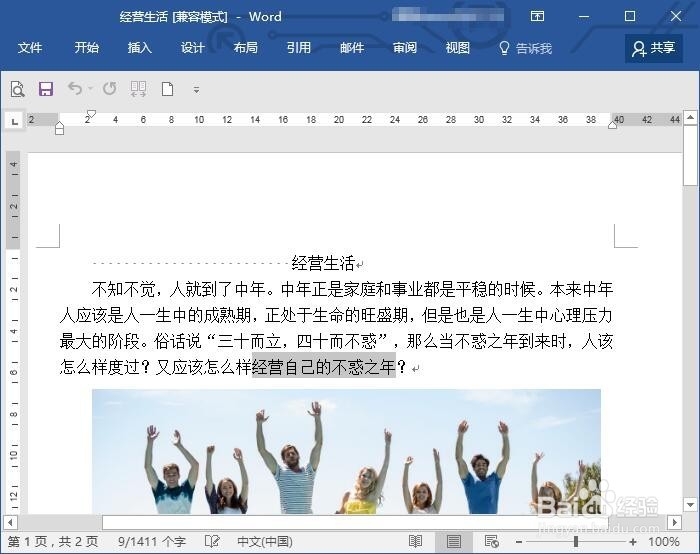Click the horizontal scrollbar thumb

pyautogui.click(x=355, y=522)
